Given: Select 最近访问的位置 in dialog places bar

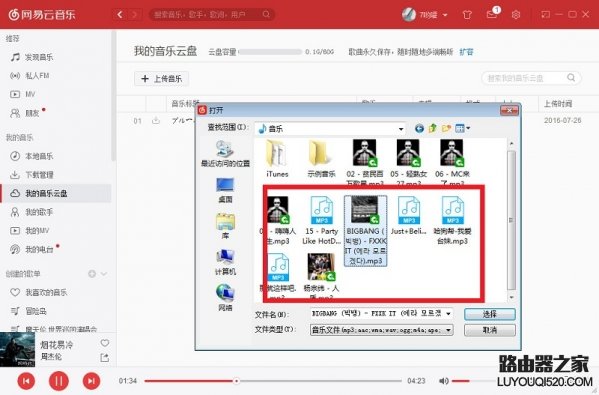Looking at the screenshot, I should coord(225,154).
